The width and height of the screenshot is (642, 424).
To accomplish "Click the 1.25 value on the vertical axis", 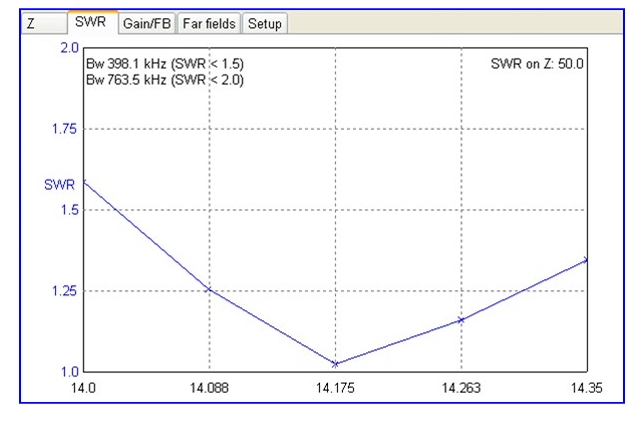I will click(63, 291).
